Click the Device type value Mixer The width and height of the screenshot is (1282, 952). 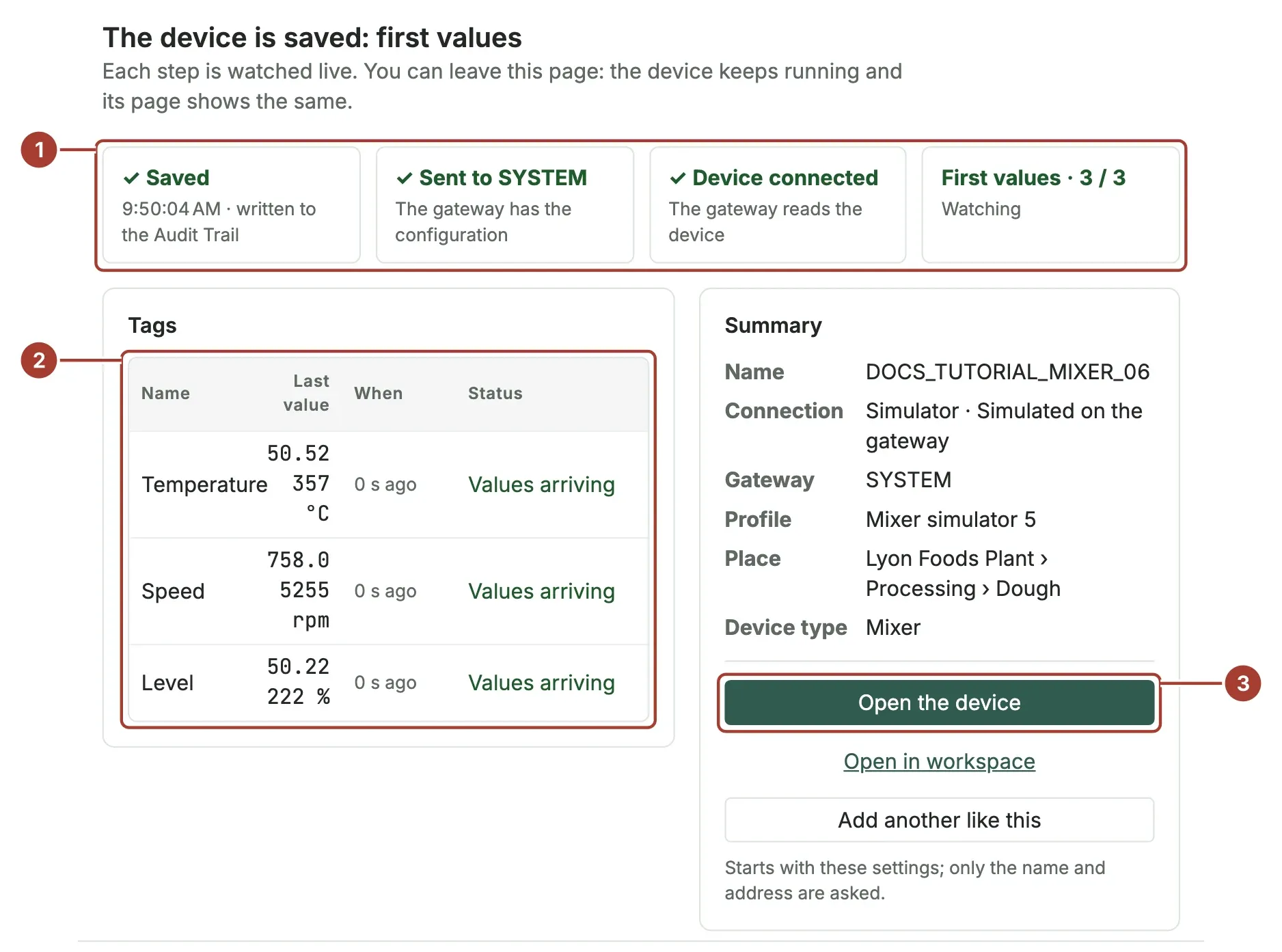point(892,627)
